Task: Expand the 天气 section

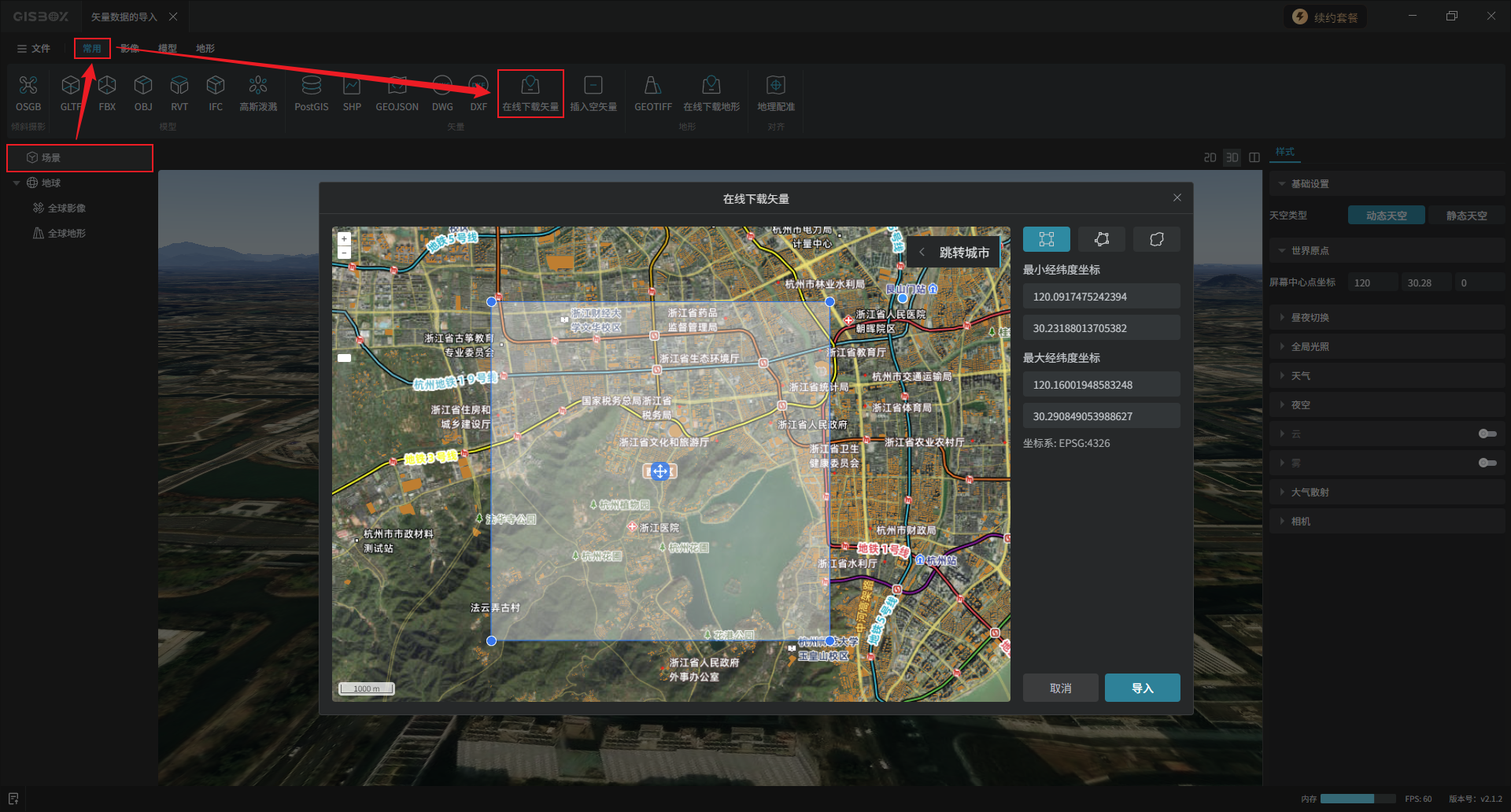Action: click(1300, 376)
